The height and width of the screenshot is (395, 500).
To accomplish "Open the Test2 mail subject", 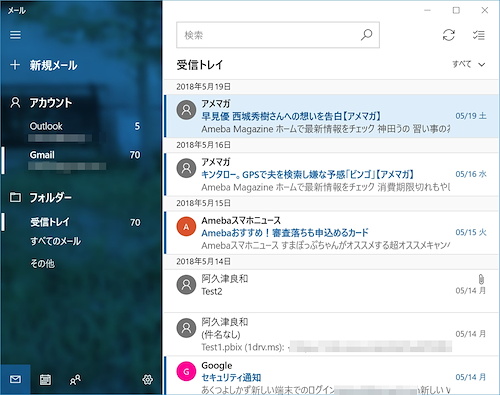I will pyautogui.click(x=212, y=291).
